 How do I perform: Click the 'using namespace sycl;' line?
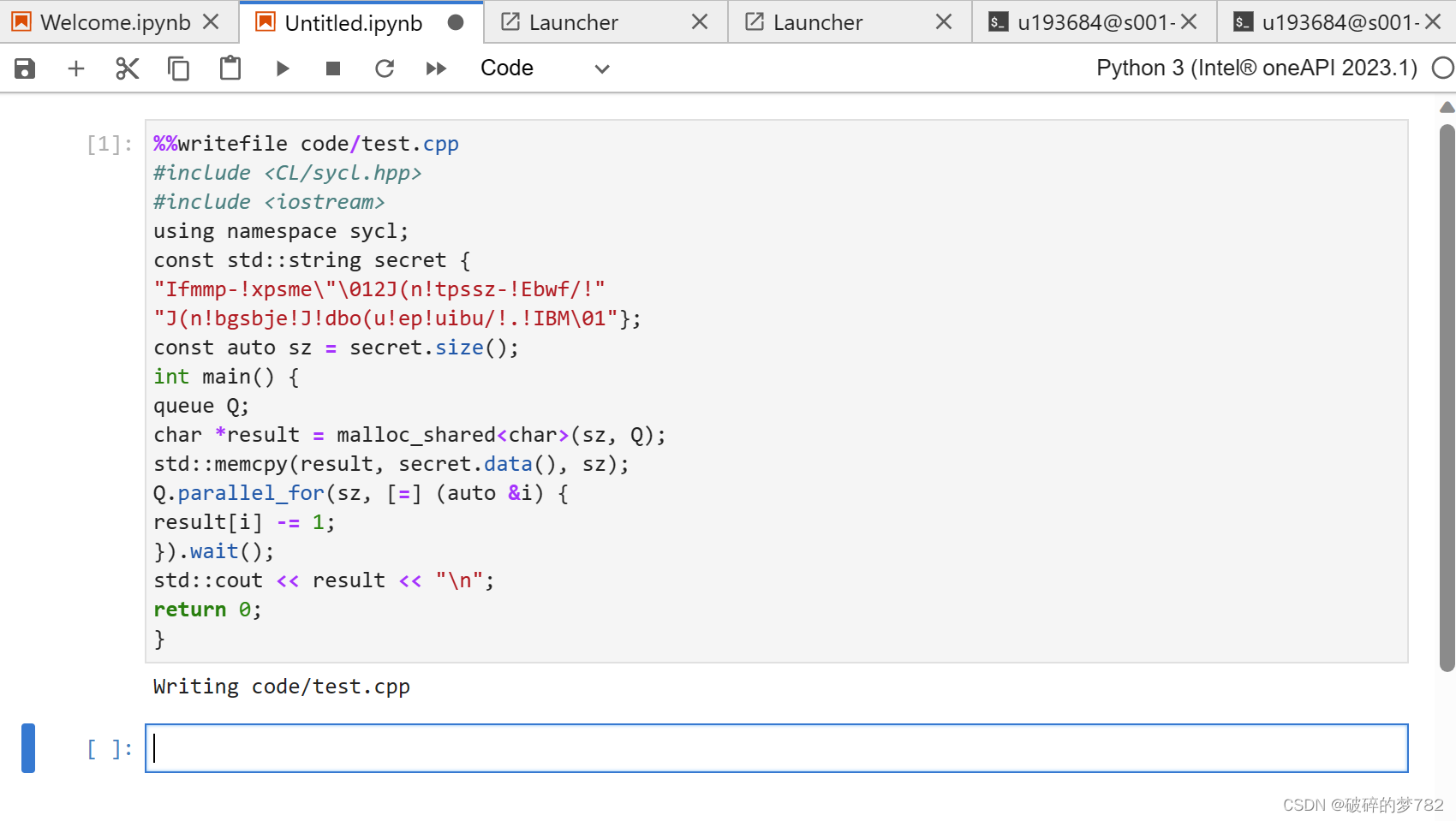pos(281,231)
